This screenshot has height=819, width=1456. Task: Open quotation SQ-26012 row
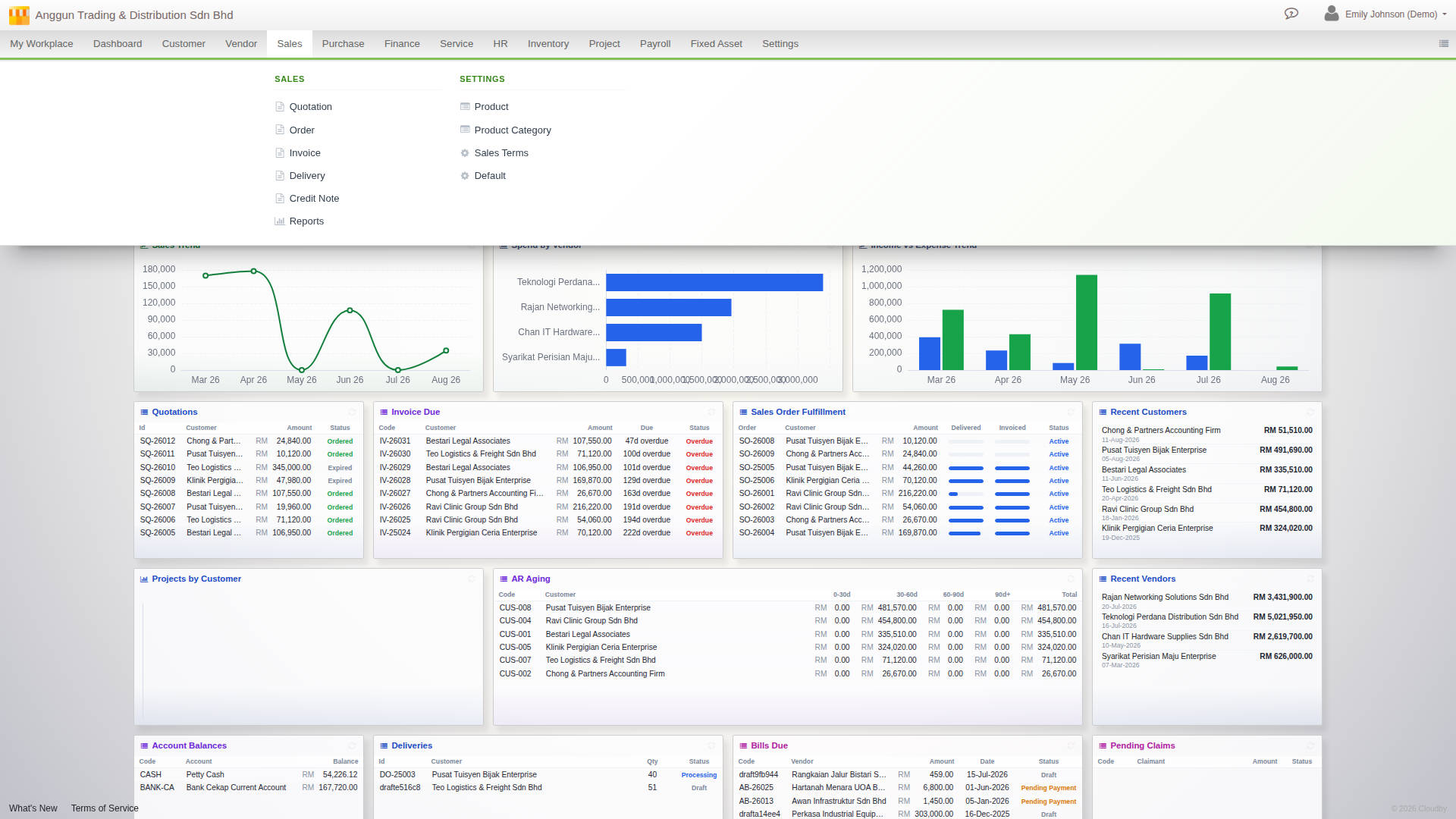(x=248, y=441)
